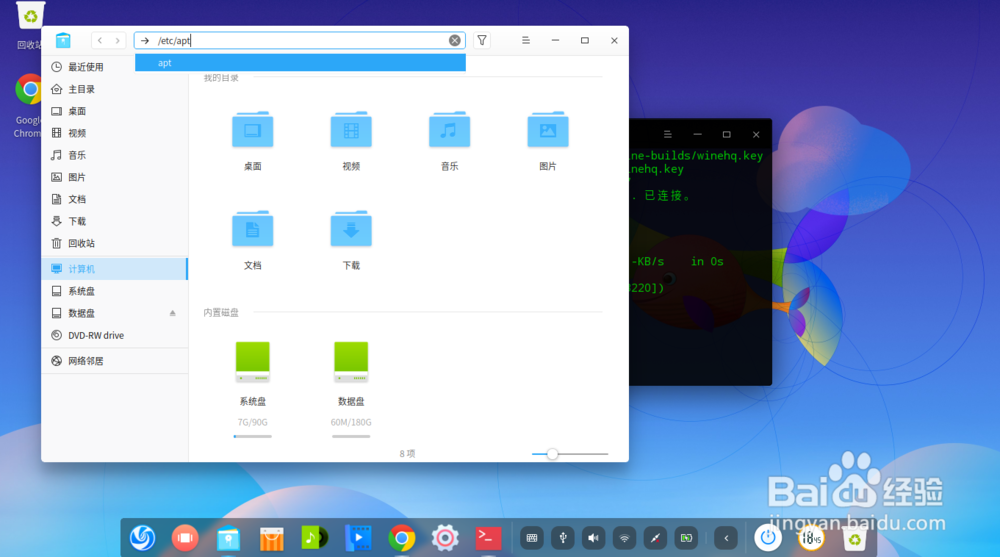
Task: Open Data Disk (数据盘) in the sidebar
Action: tap(115, 313)
